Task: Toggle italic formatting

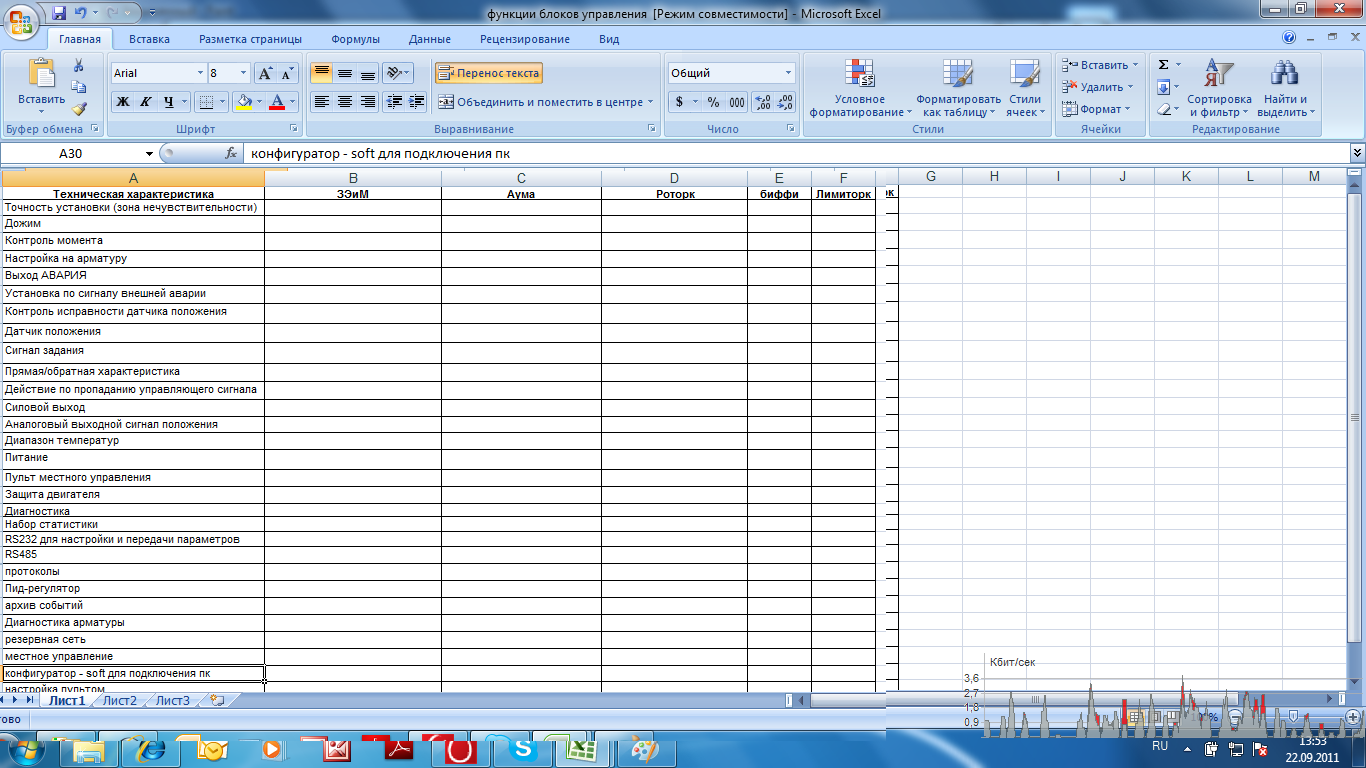Action: pos(146,102)
